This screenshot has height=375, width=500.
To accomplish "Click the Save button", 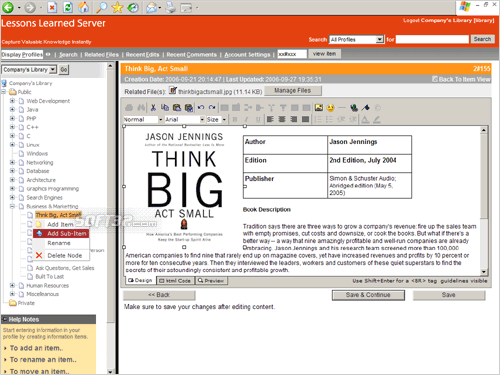I will [449, 295].
